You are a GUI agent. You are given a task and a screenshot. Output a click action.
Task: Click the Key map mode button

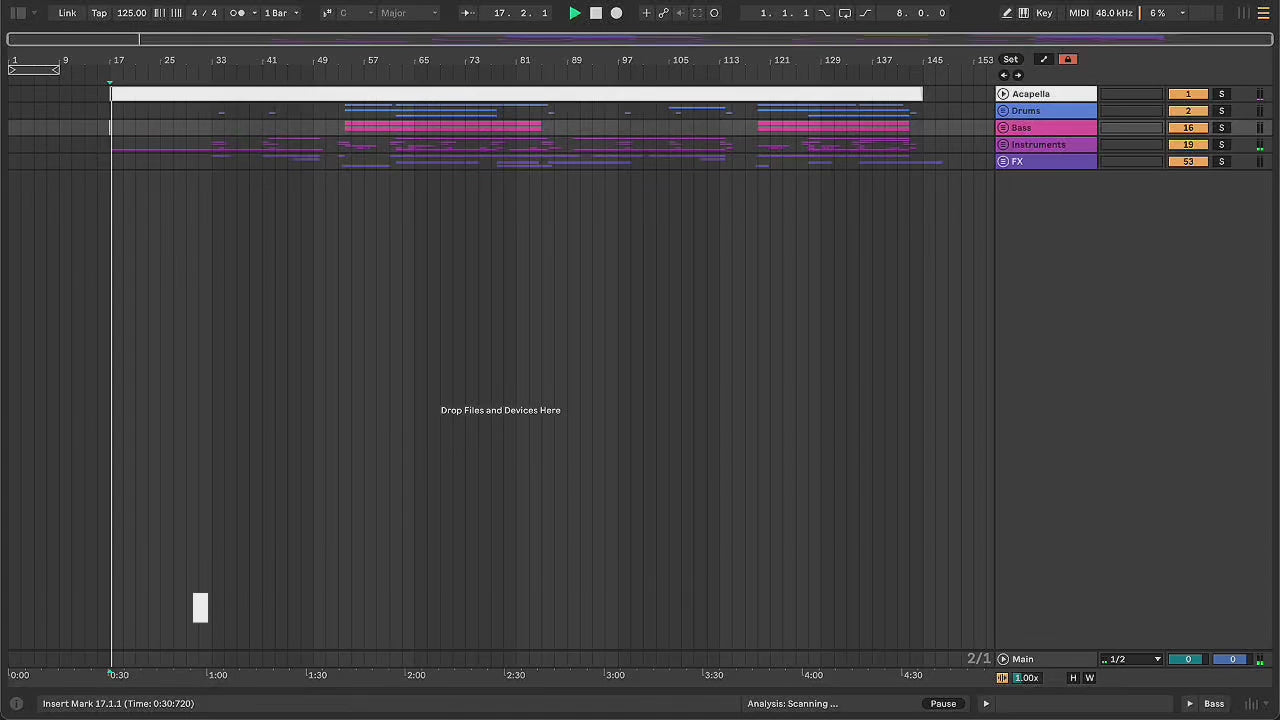point(1044,13)
